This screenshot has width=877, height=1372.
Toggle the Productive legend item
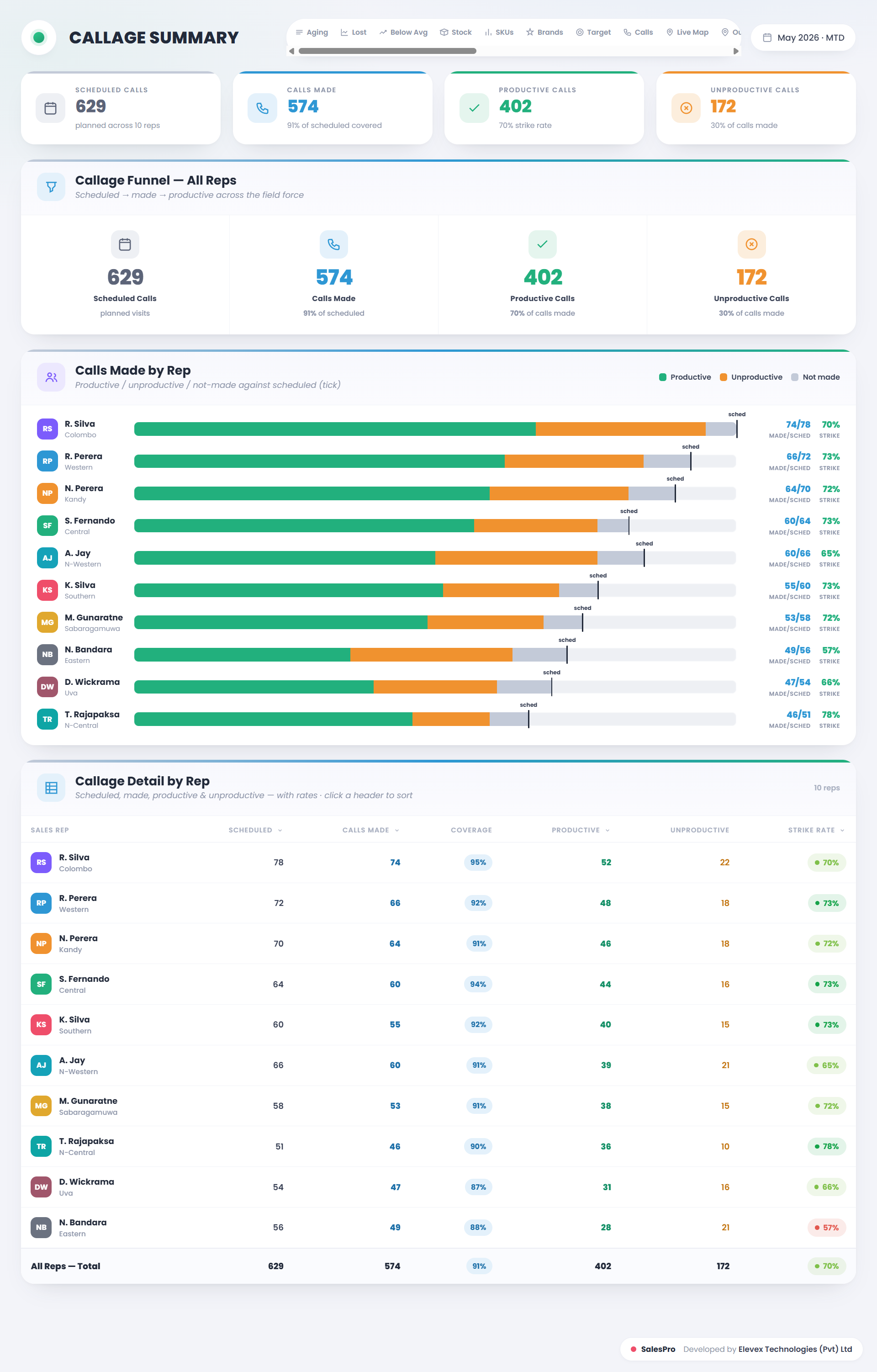[x=685, y=377]
